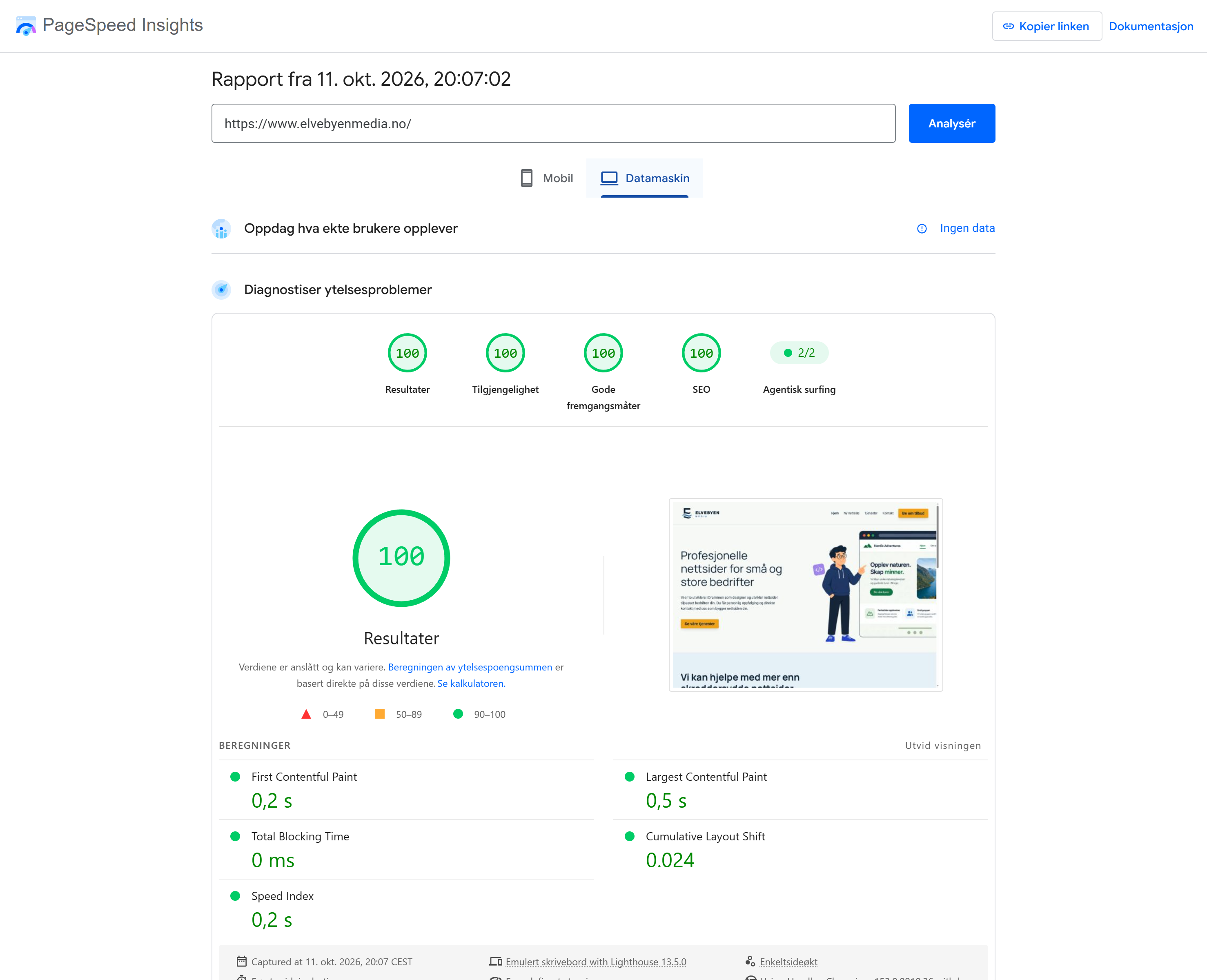Click the performance diagnostics radar icon
This screenshot has width=1207, height=980.
point(221,290)
